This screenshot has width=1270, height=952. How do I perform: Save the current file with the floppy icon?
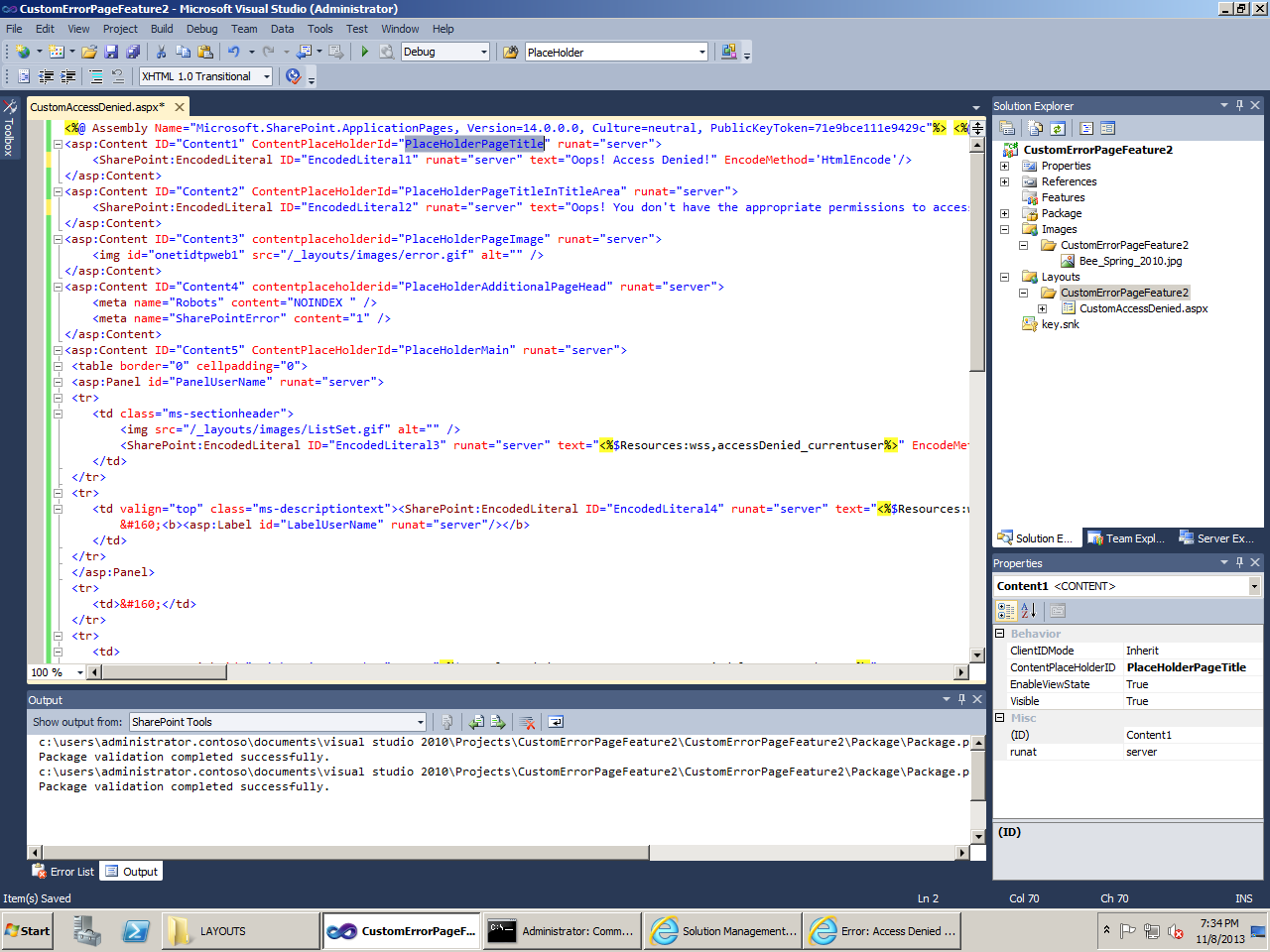click(111, 52)
